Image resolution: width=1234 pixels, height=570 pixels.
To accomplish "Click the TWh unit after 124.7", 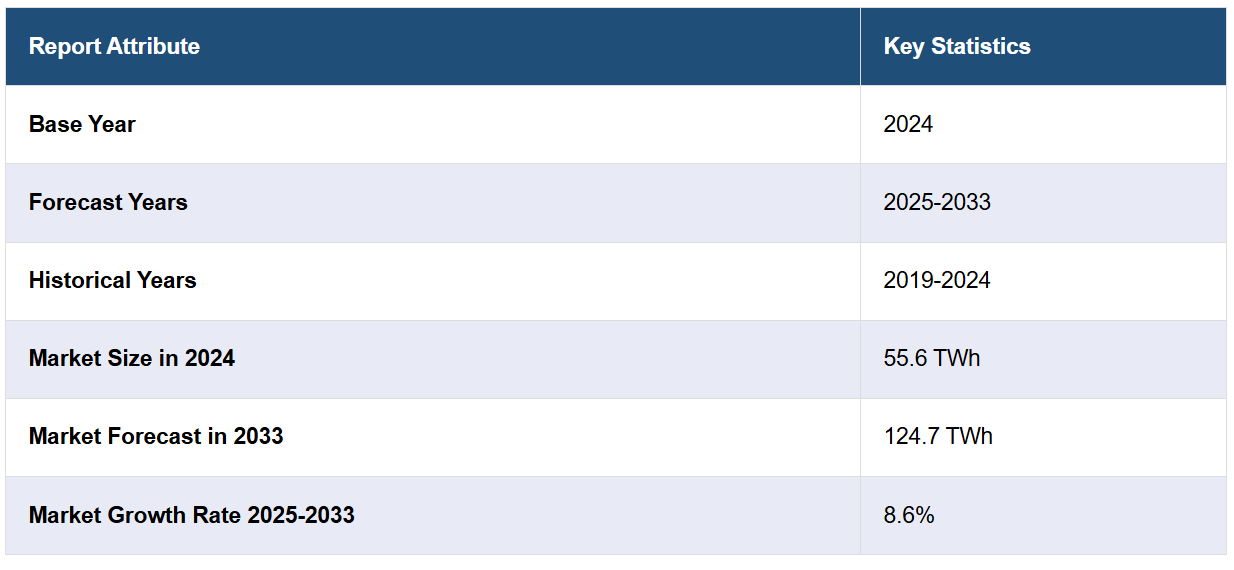I will coord(969,436).
